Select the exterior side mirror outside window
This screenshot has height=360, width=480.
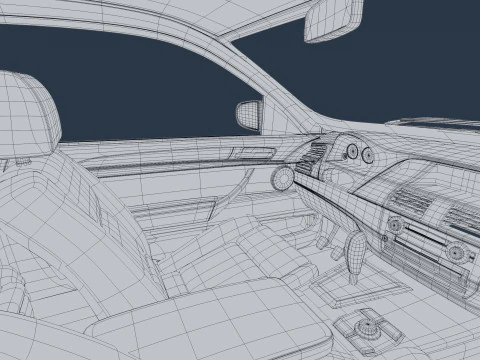point(249,115)
